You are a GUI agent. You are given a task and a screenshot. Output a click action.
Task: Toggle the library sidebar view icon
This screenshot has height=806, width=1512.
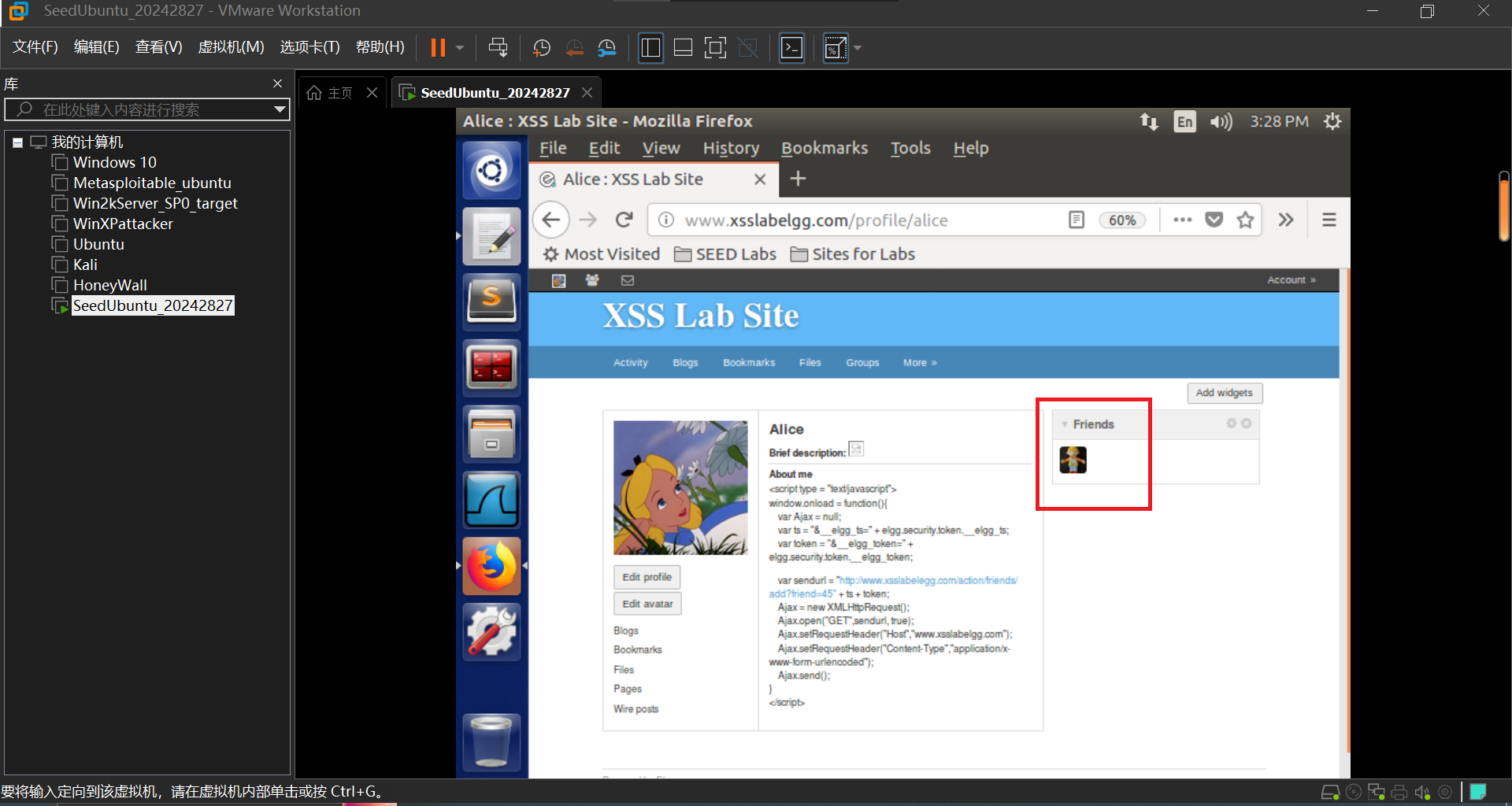click(x=650, y=48)
